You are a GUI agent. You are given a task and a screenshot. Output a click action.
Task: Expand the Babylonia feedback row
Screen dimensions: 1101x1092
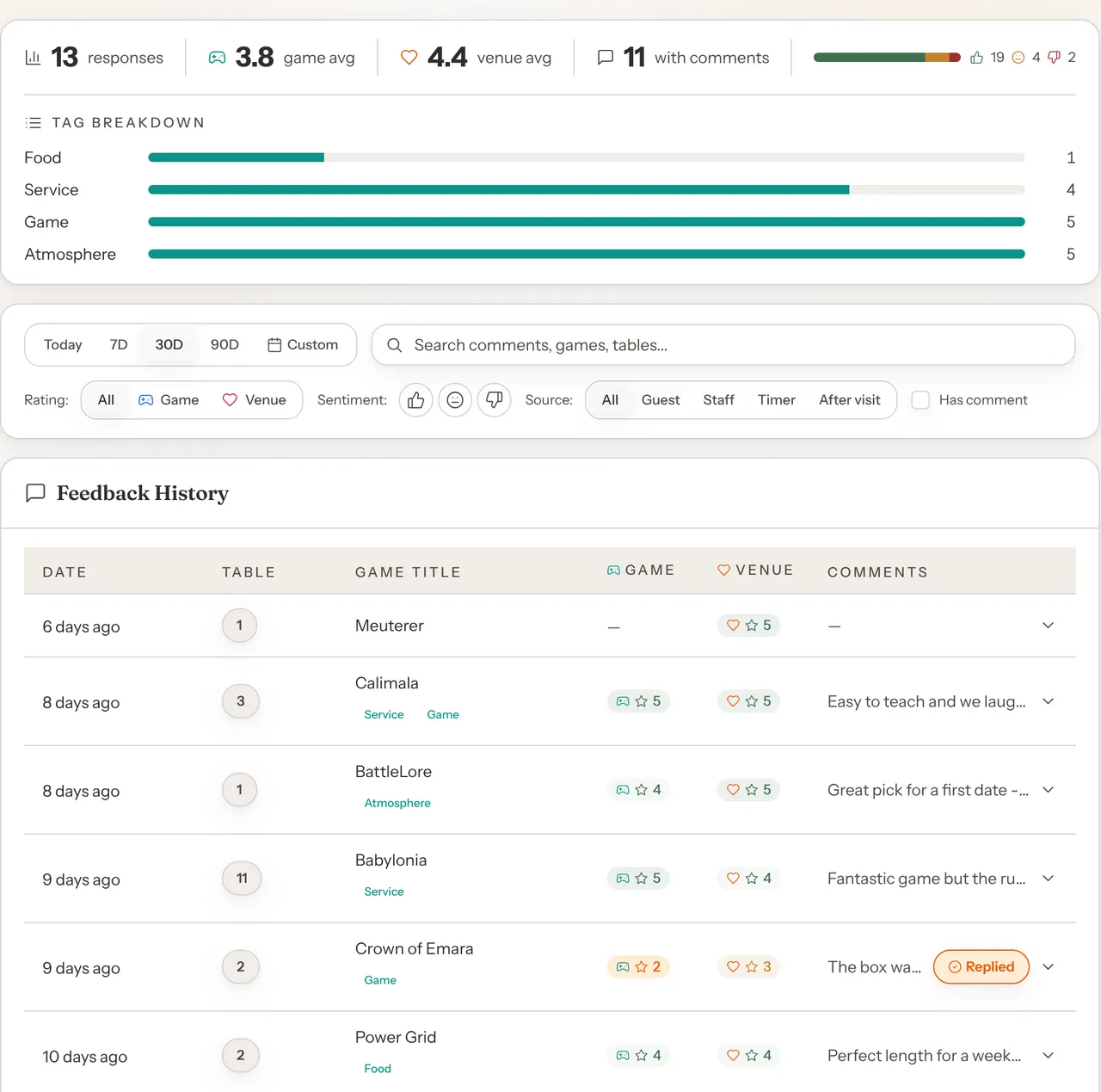(x=1048, y=879)
